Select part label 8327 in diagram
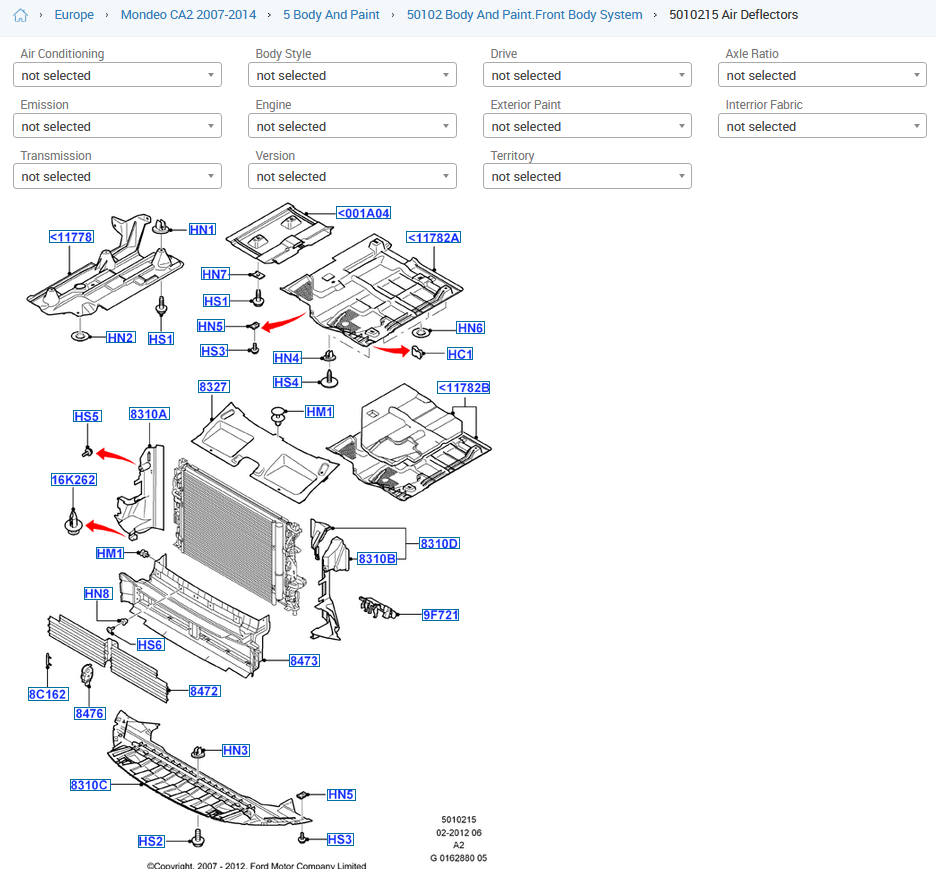The height and width of the screenshot is (869, 936). pyautogui.click(x=213, y=386)
